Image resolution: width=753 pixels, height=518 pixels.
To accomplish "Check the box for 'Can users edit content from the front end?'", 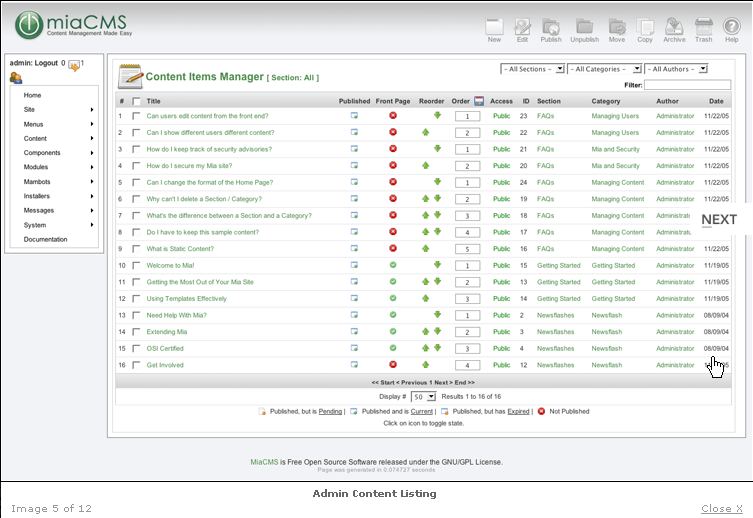I will 136,116.
